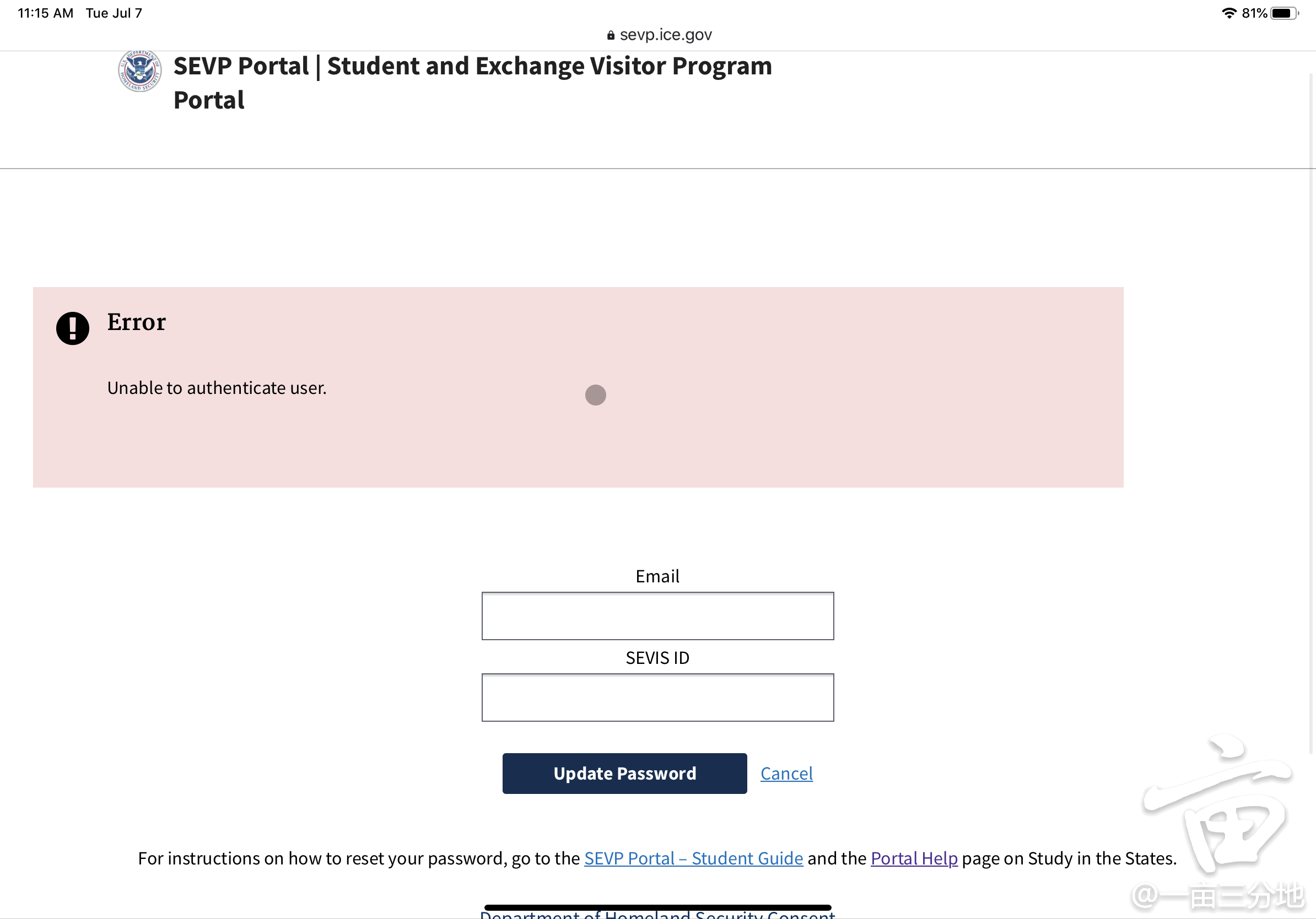This screenshot has width=1316, height=919.
Task: Focus the SEVIS ID input field
Action: [x=657, y=698]
